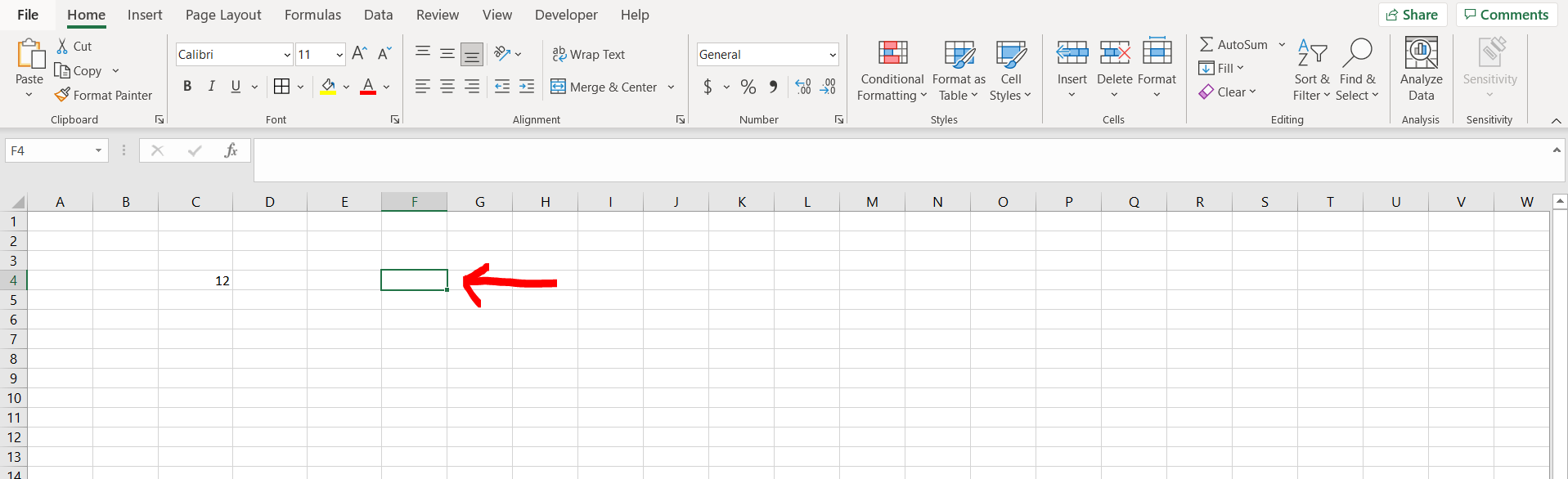The height and width of the screenshot is (479, 1568).
Task: Select cell C4 containing 12
Action: [x=195, y=280]
